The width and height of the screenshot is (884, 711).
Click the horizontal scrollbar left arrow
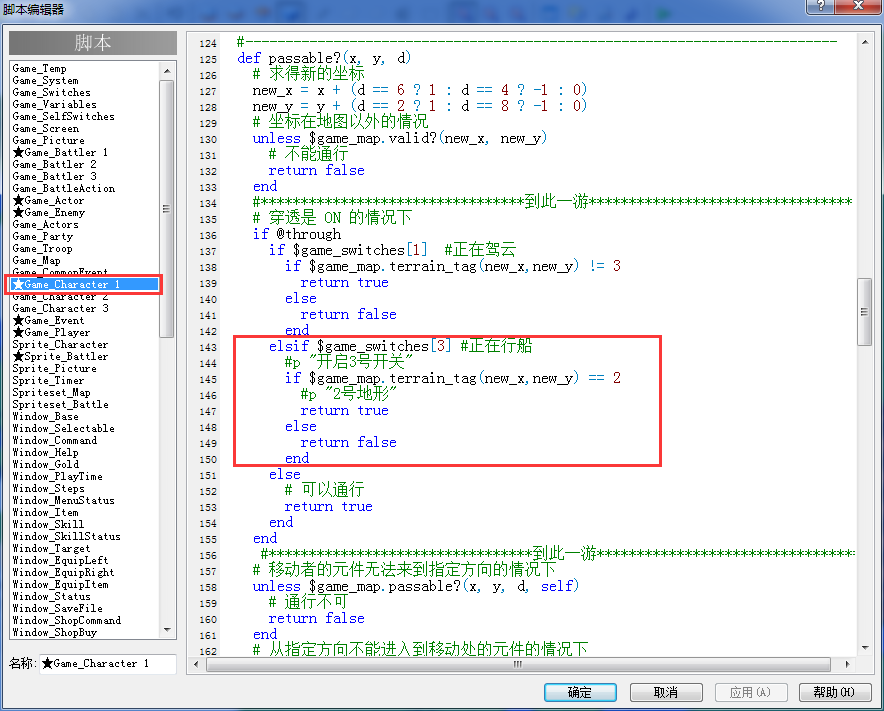[196, 664]
